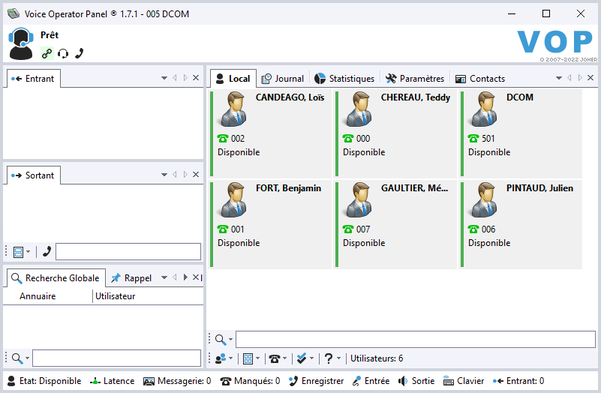Open the Journal tab
The width and height of the screenshot is (601, 393).
pos(282,79)
